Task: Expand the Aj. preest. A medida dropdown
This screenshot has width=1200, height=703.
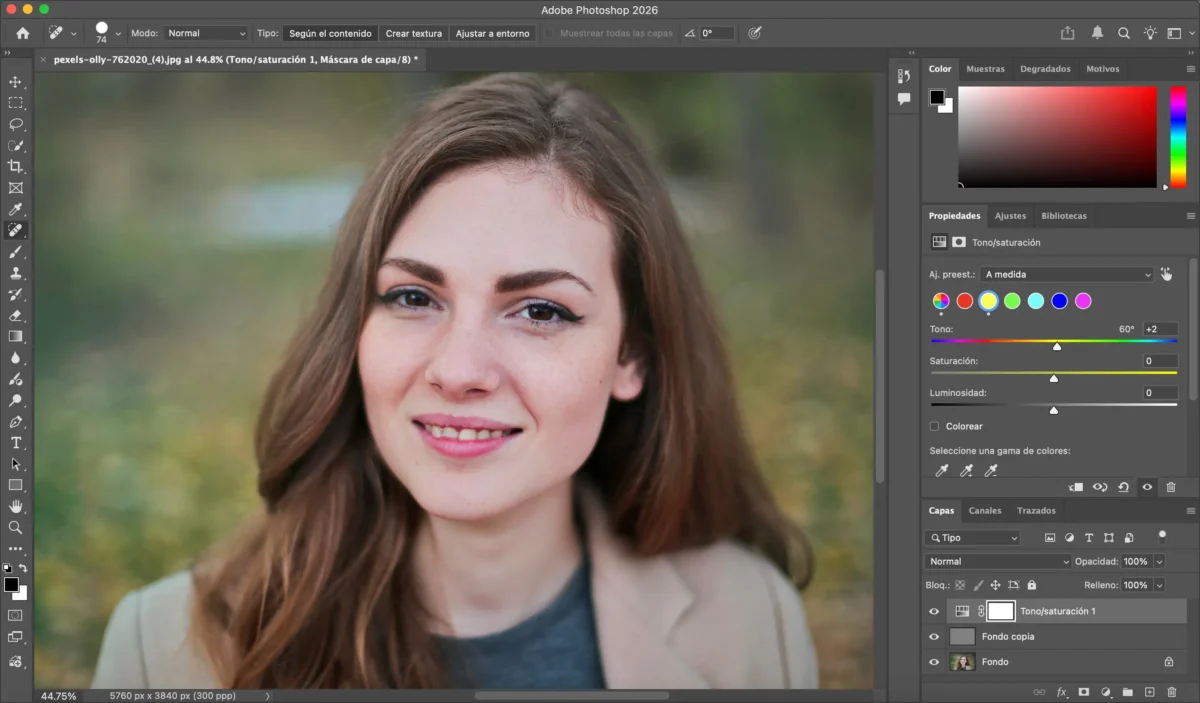Action: tap(1067, 274)
